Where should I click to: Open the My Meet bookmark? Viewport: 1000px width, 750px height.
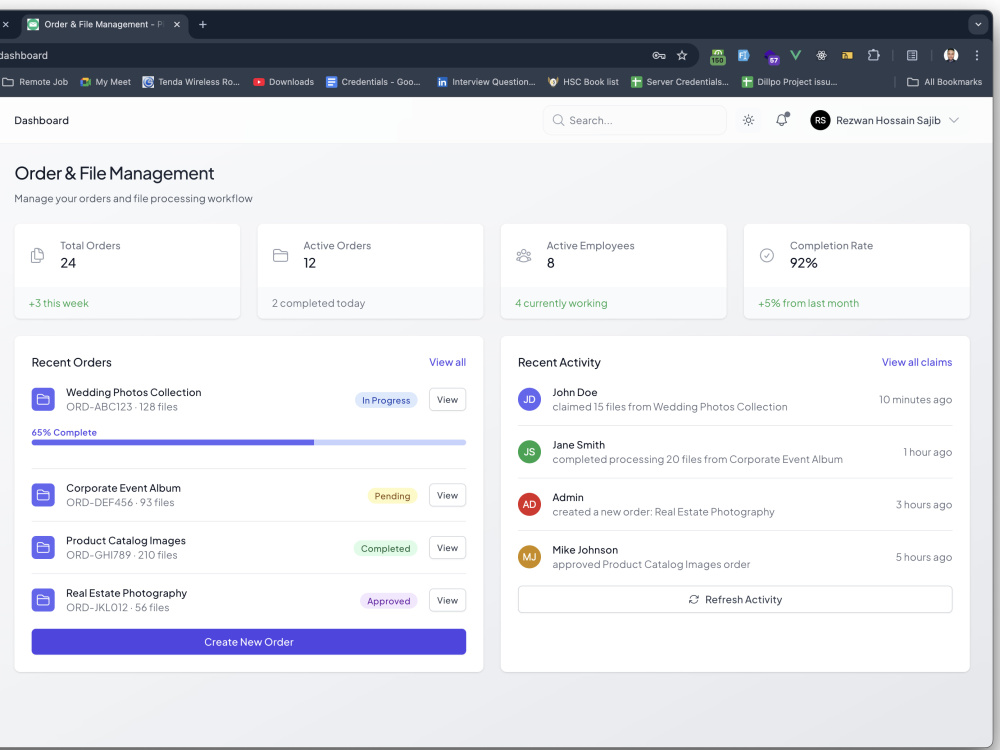[105, 82]
